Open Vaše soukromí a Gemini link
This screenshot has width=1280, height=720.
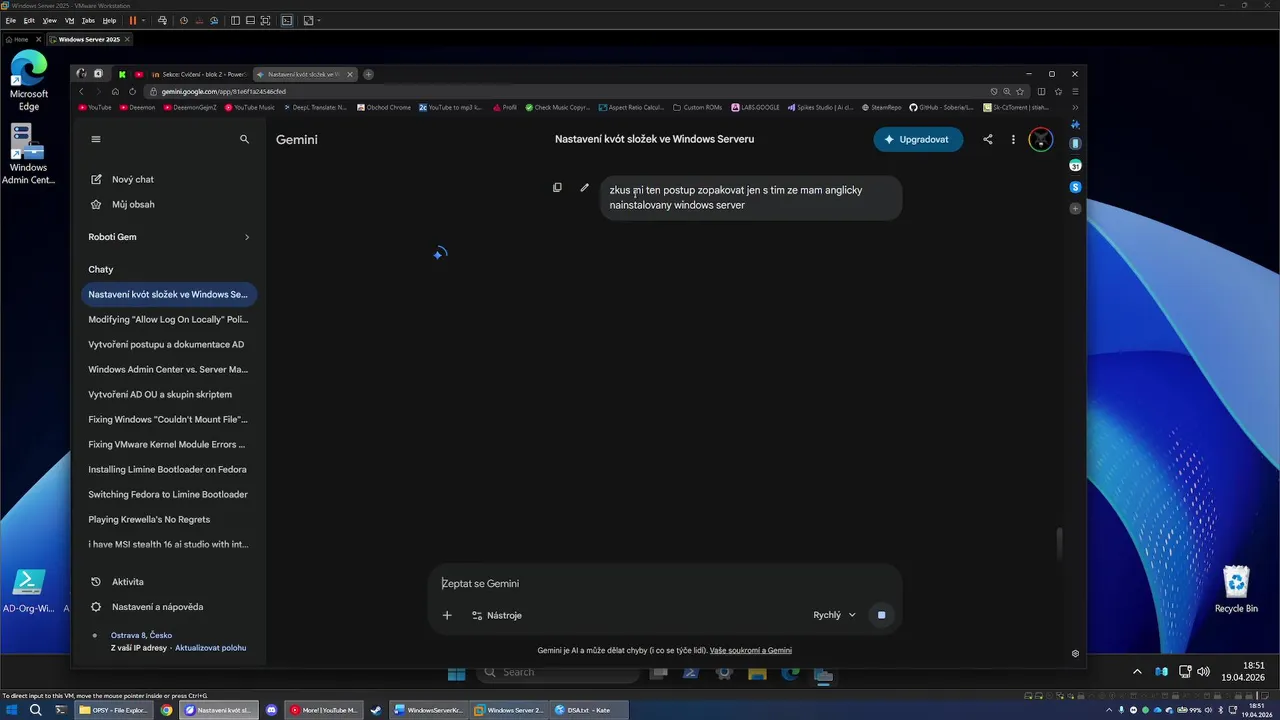tap(751, 650)
